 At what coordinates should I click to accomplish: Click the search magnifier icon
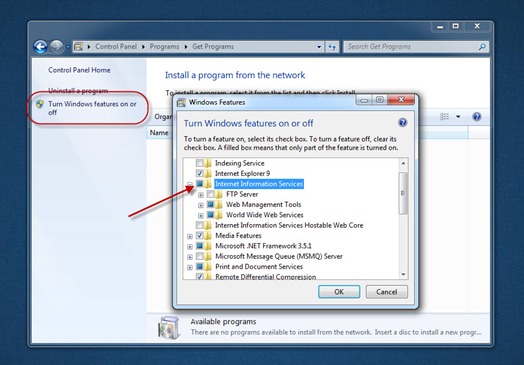point(482,47)
